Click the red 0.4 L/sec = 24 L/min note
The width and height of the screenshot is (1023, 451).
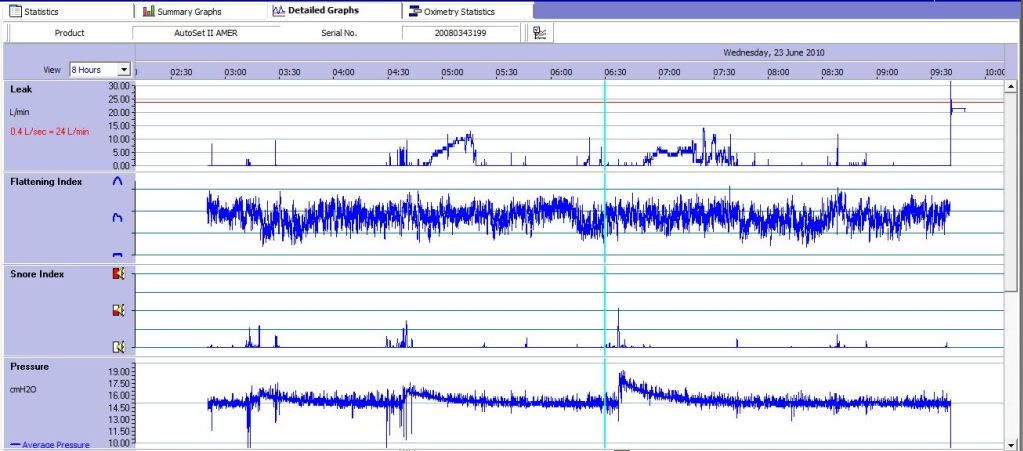(x=50, y=132)
